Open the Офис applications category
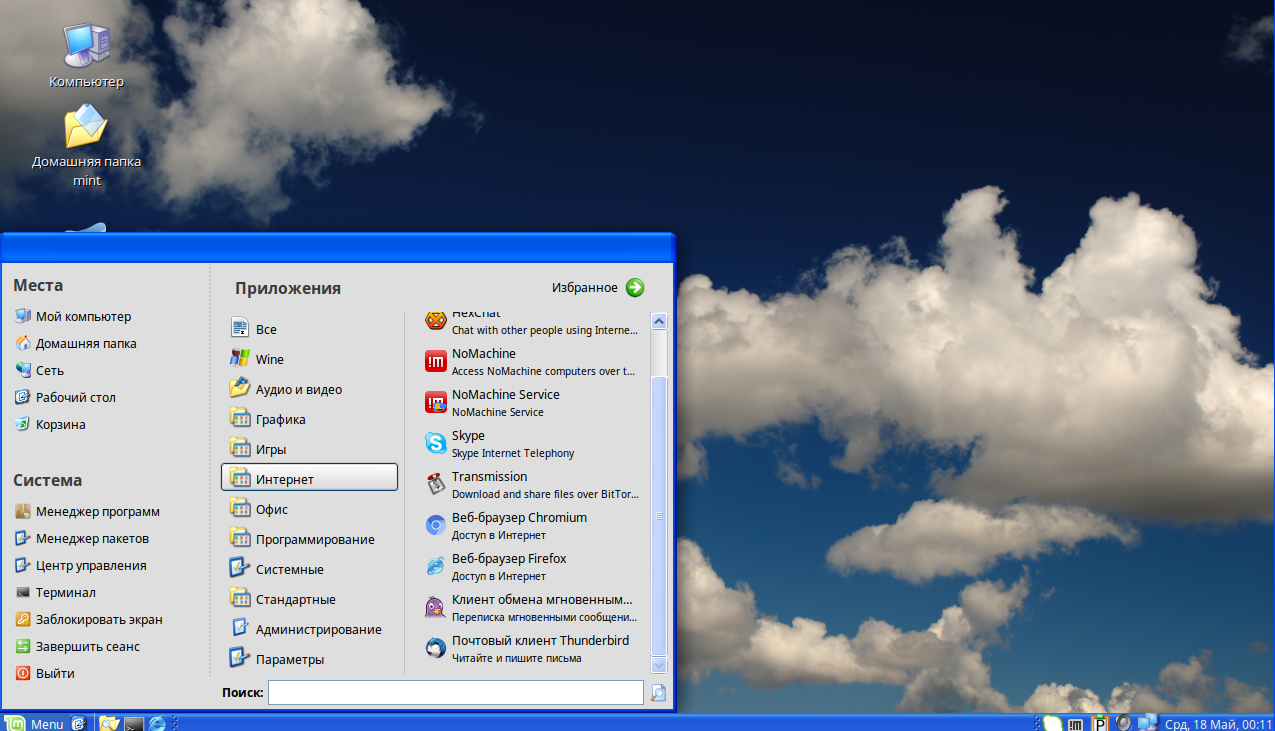The image size is (1275, 731). (x=271, y=509)
